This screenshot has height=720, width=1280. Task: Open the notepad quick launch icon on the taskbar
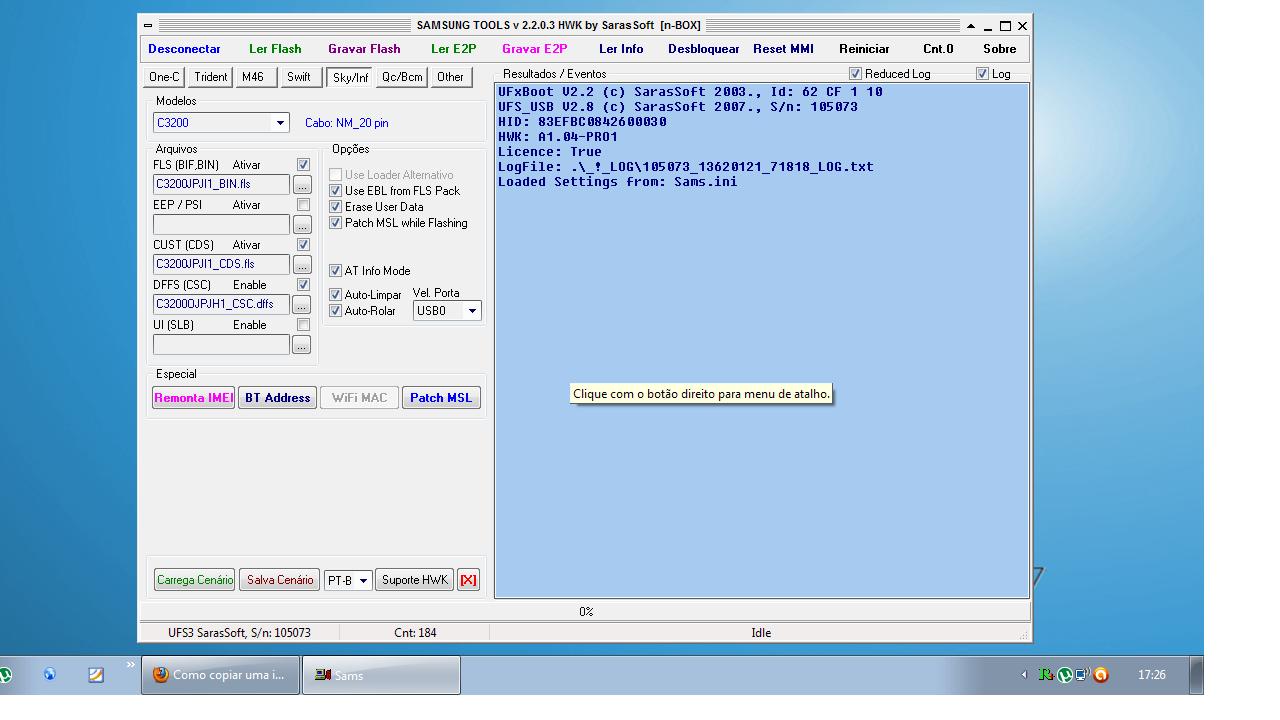click(96, 675)
